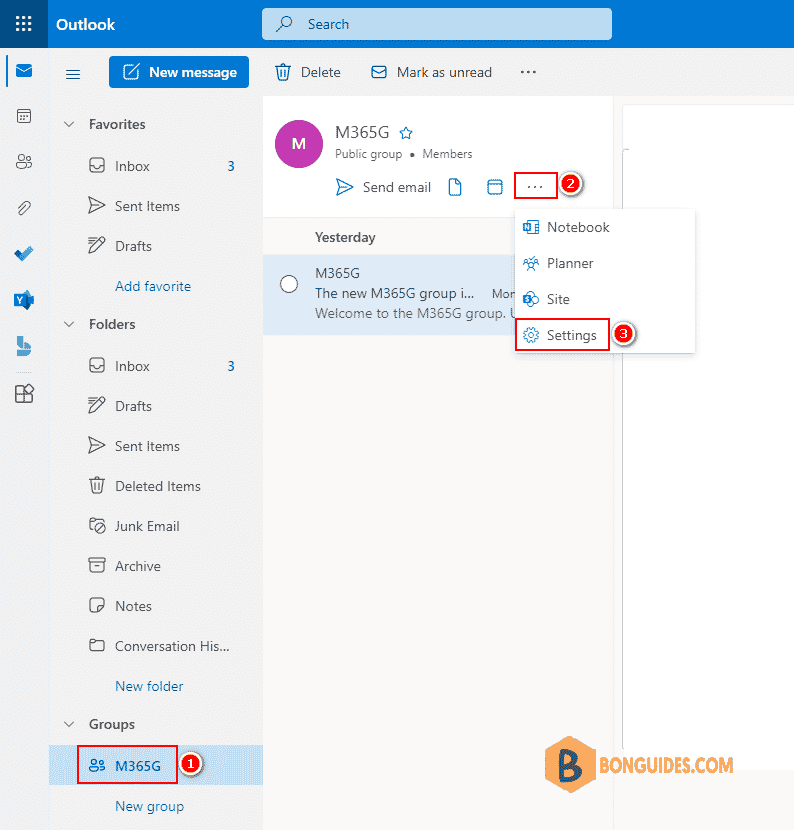Click the Outlook title
The width and height of the screenshot is (794, 830).
[85, 24]
